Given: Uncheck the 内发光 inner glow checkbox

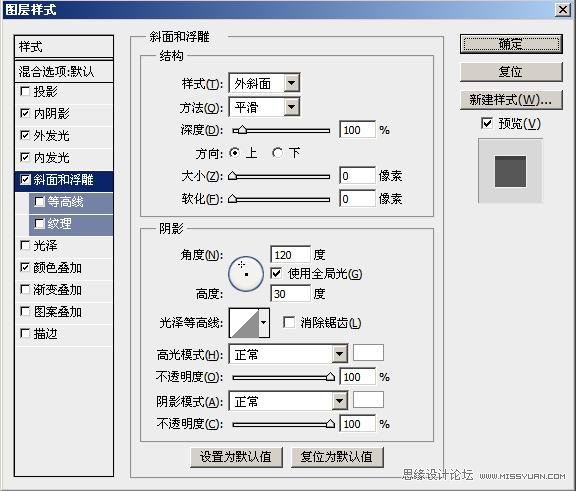Looking at the screenshot, I should point(25,157).
